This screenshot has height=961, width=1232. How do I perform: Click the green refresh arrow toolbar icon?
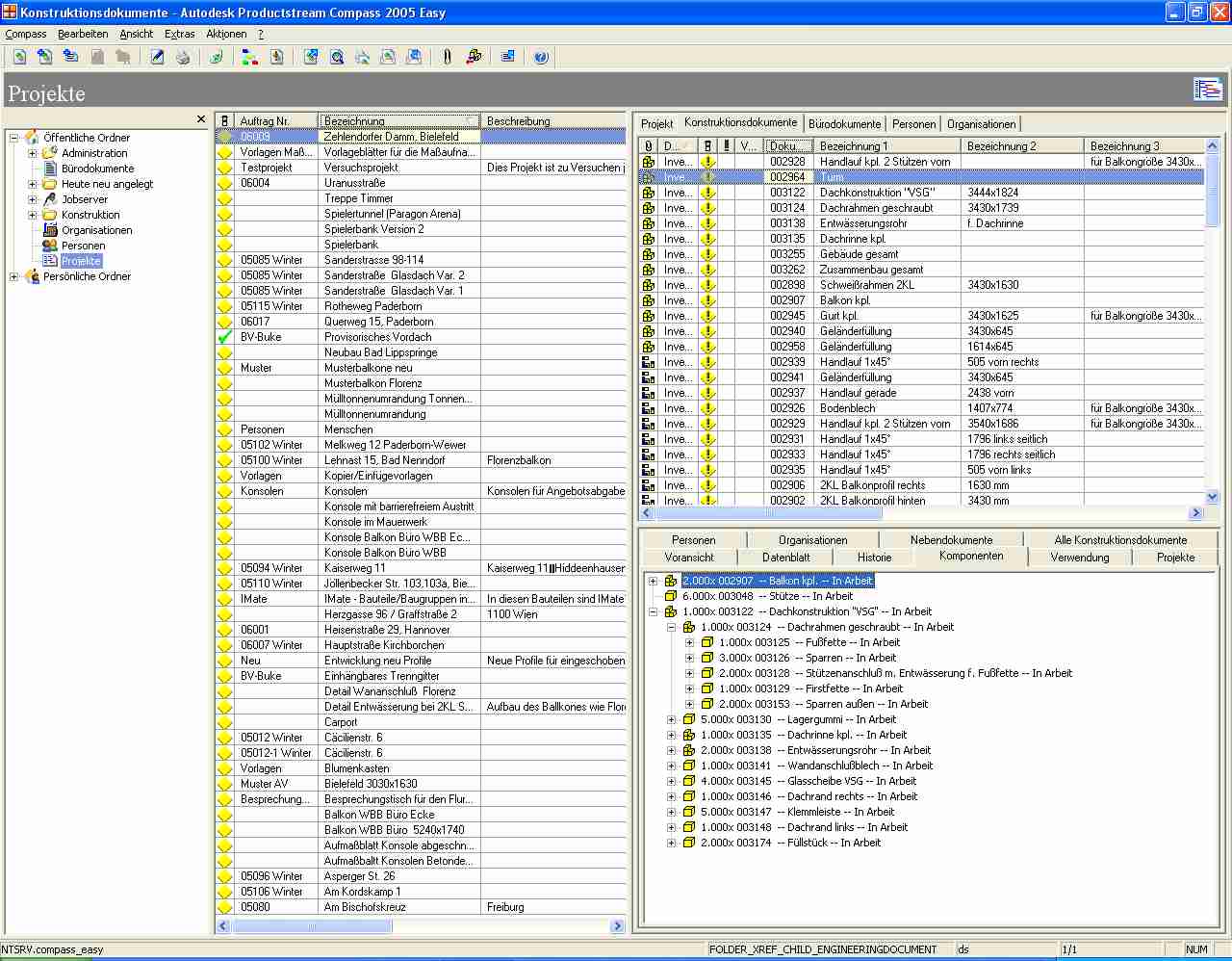click(x=217, y=57)
